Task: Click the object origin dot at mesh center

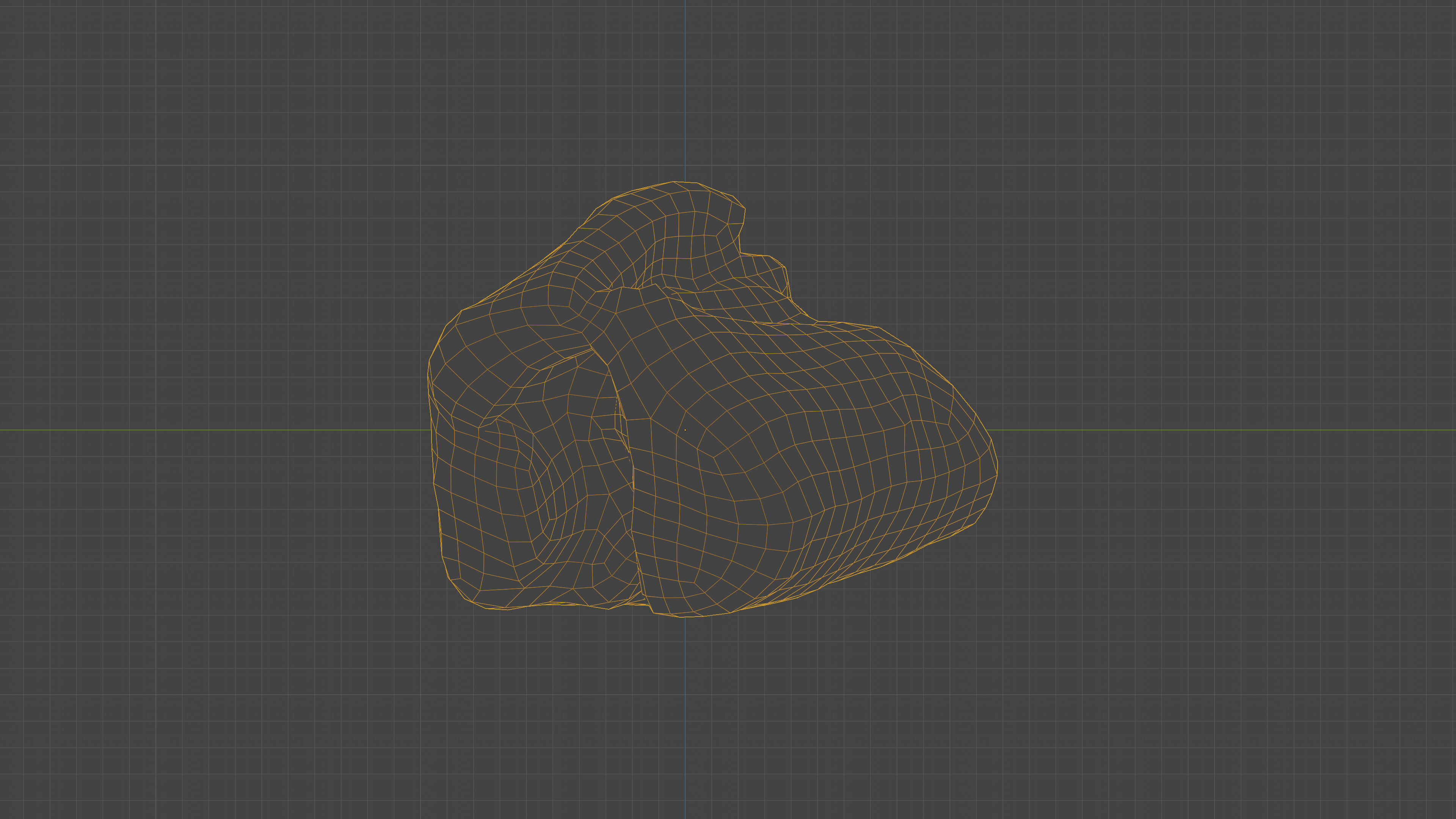Action: (685, 430)
